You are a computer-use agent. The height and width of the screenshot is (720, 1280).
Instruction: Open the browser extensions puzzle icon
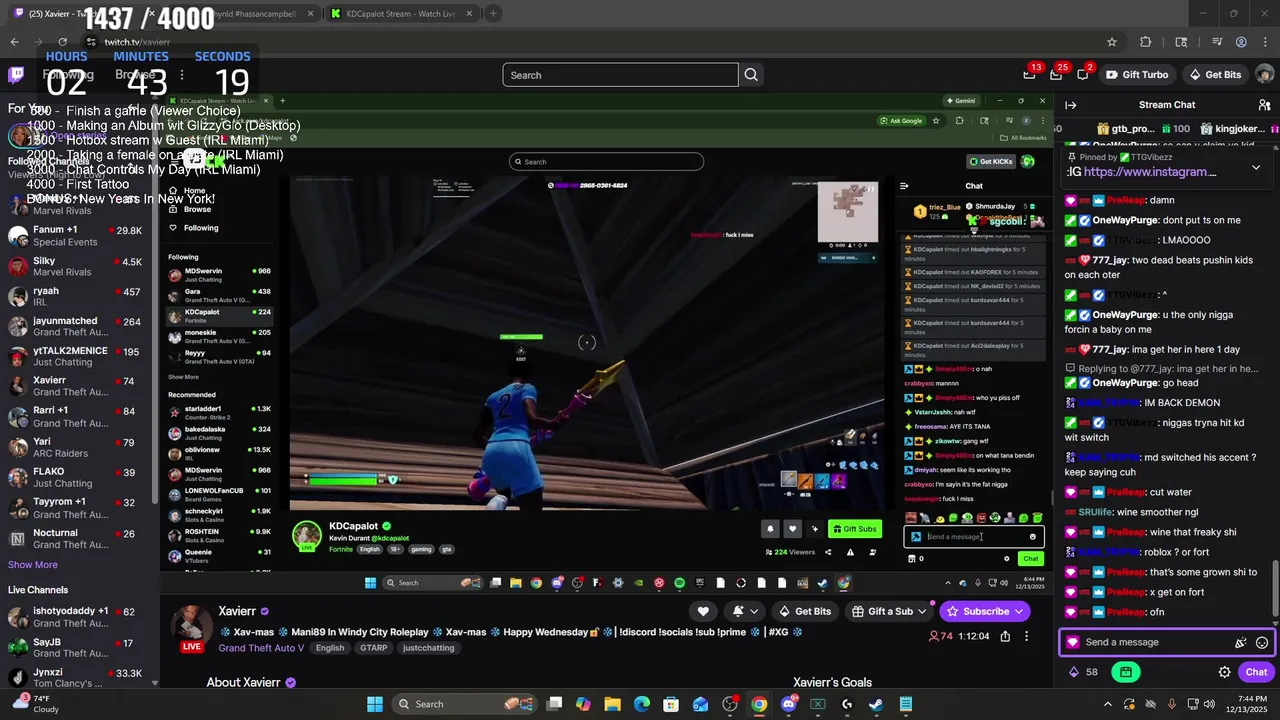tap(1146, 42)
